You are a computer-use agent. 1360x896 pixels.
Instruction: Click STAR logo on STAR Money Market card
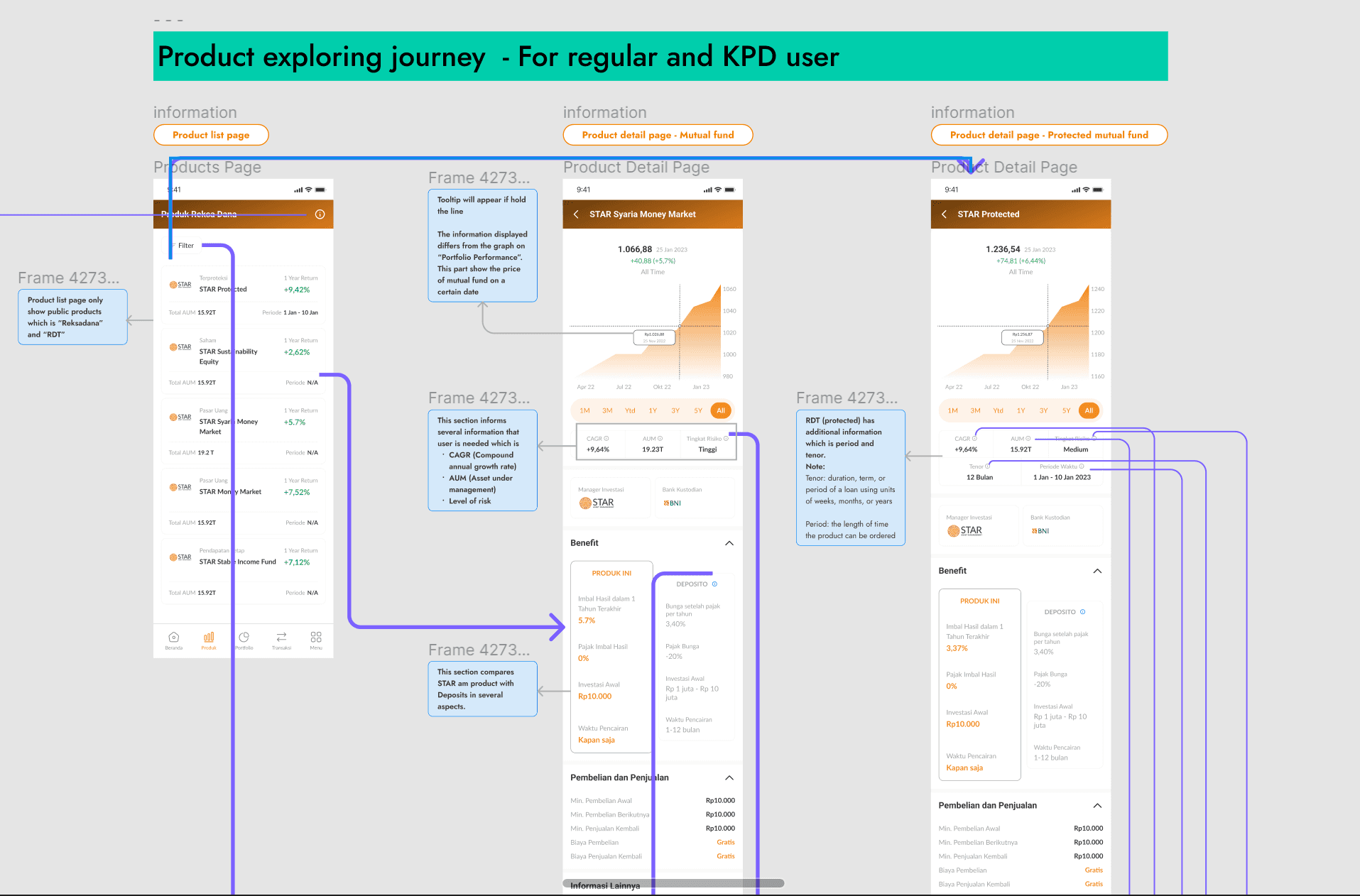(180, 487)
